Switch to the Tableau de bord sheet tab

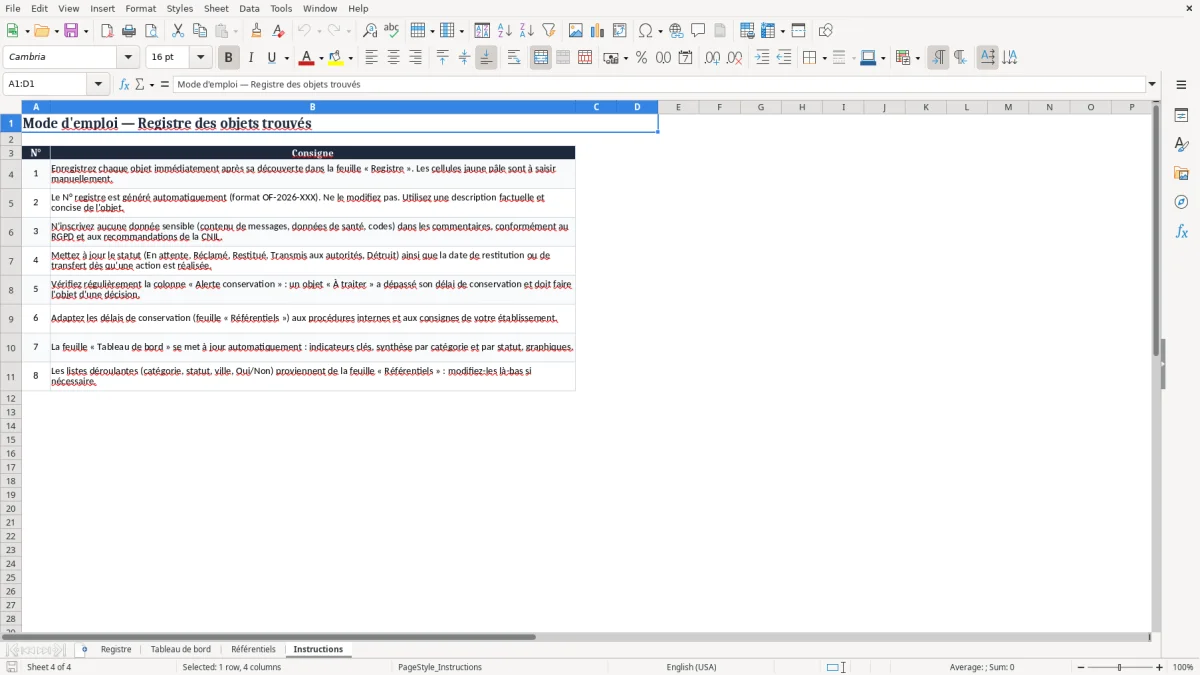(181, 649)
